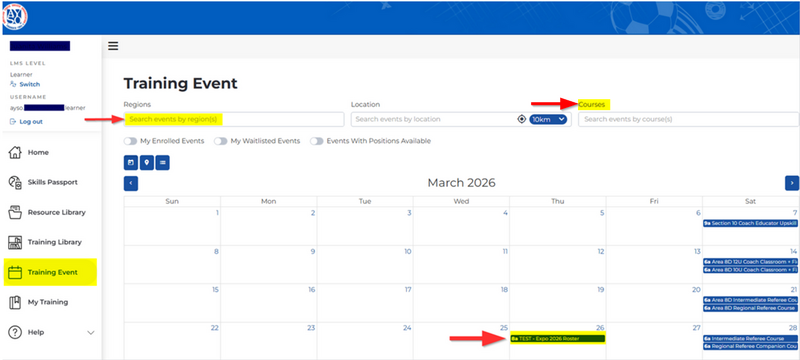
Task: Click the Training Library icon
Action: point(16,242)
